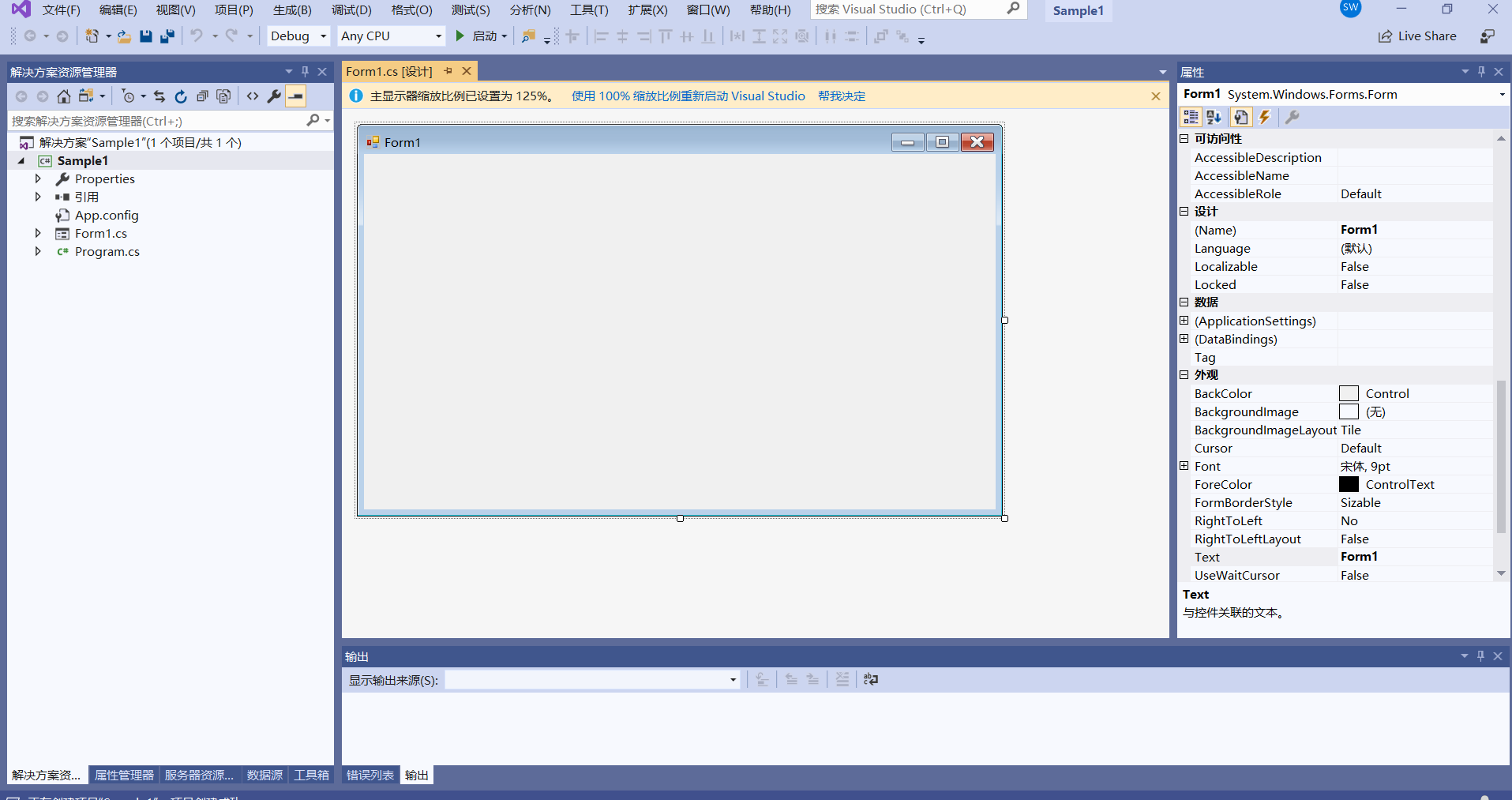Toggle auto-hide pin of Solution Explorer panel
1512x800 pixels.
pyautogui.click(x=305, y=71)
